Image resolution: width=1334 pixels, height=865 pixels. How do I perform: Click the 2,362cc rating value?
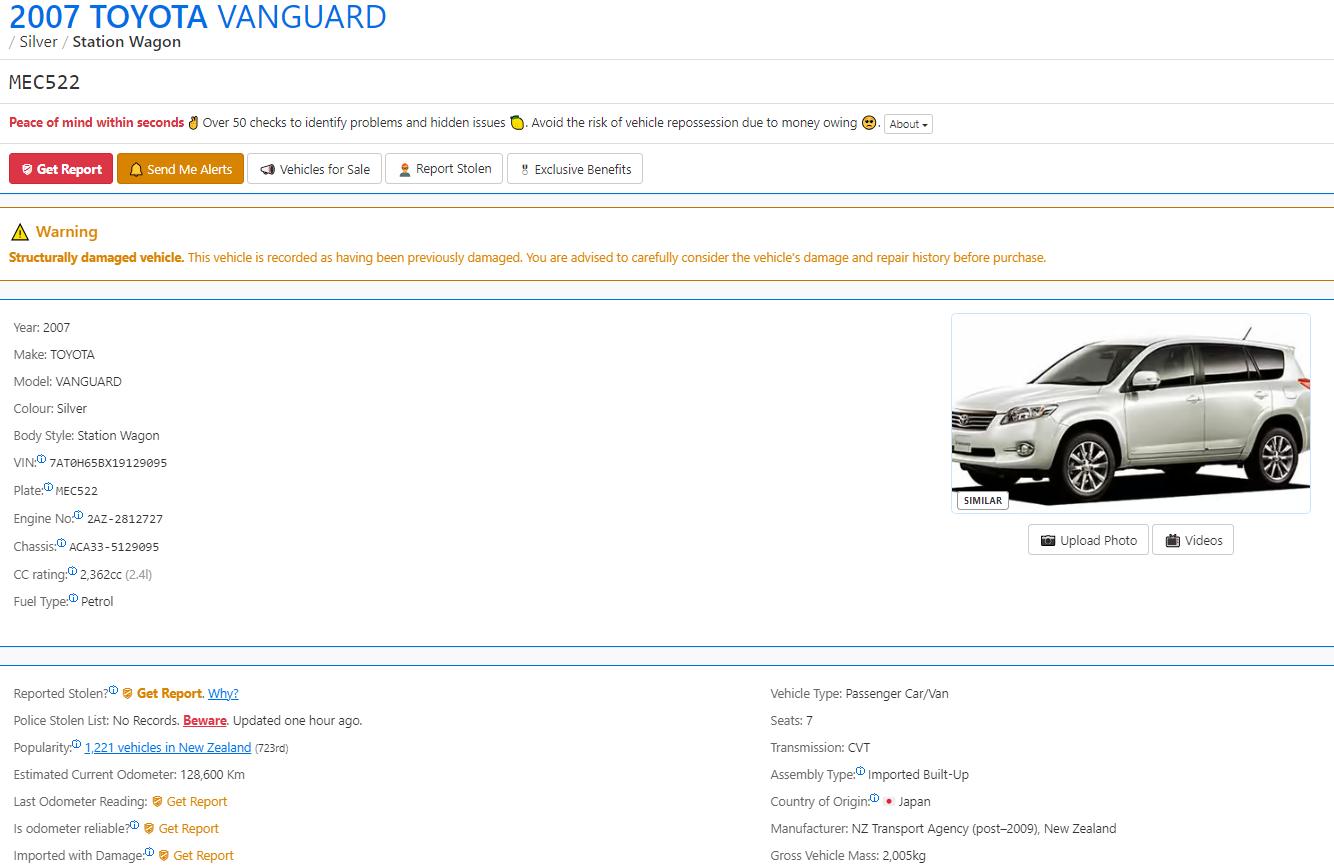pyautogui.click(x=101, y=575)
